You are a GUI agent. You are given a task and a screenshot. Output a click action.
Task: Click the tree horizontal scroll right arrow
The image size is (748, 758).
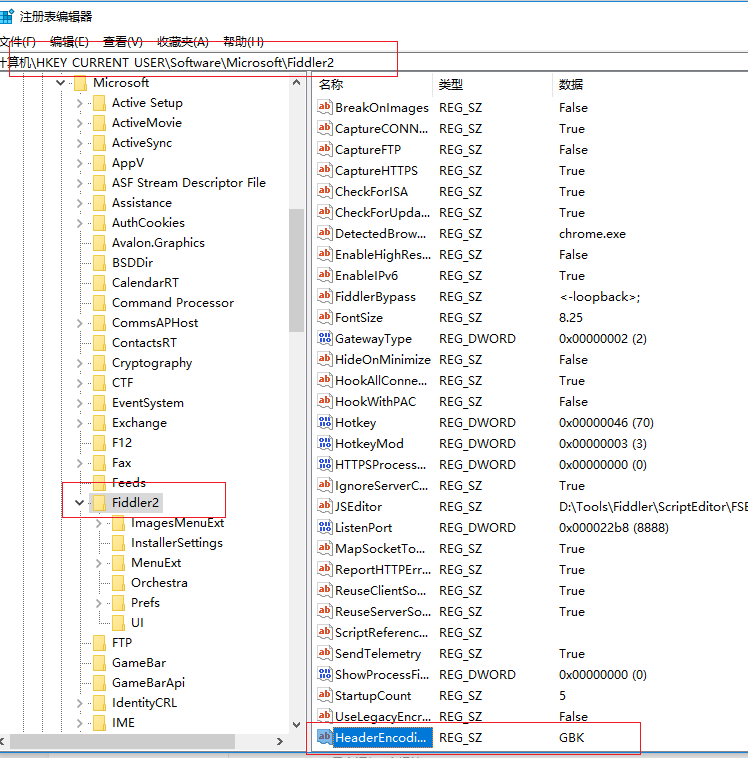pyautogui.click(x=279, y=741)
